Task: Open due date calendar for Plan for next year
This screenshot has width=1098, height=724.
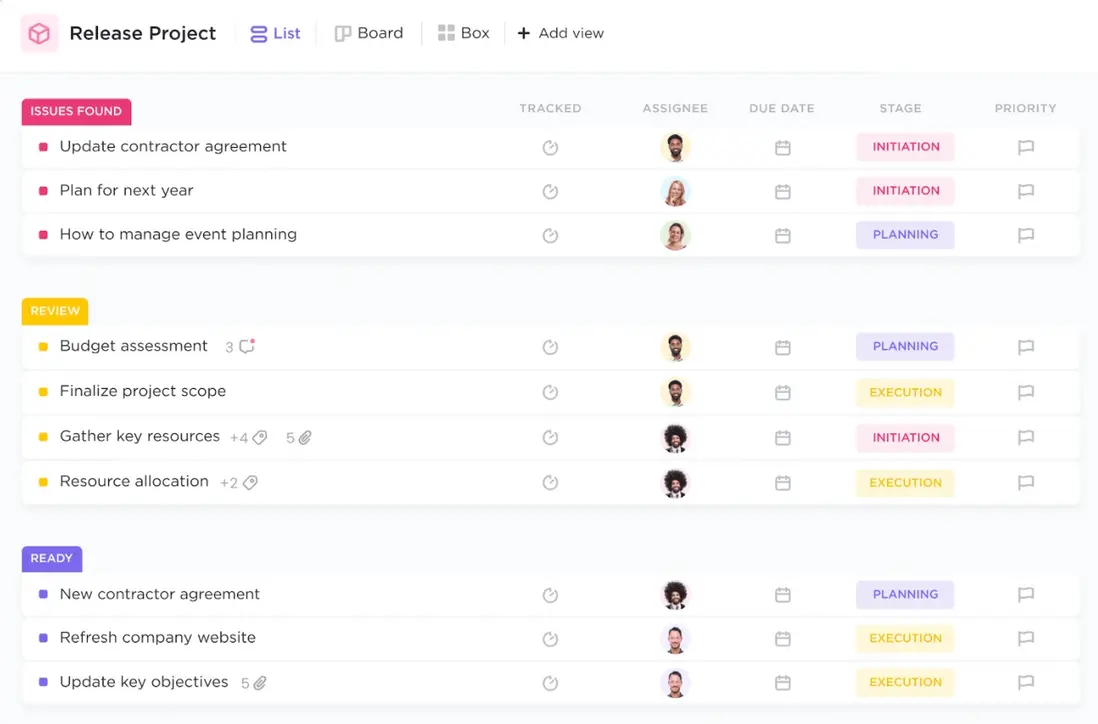Action: [783, 192]
